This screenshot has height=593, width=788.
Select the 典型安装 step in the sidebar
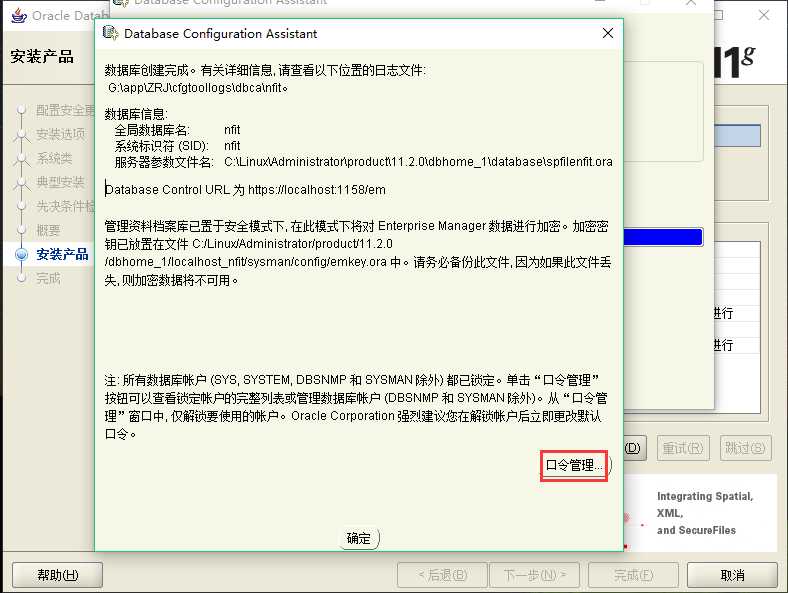(60, 182)
